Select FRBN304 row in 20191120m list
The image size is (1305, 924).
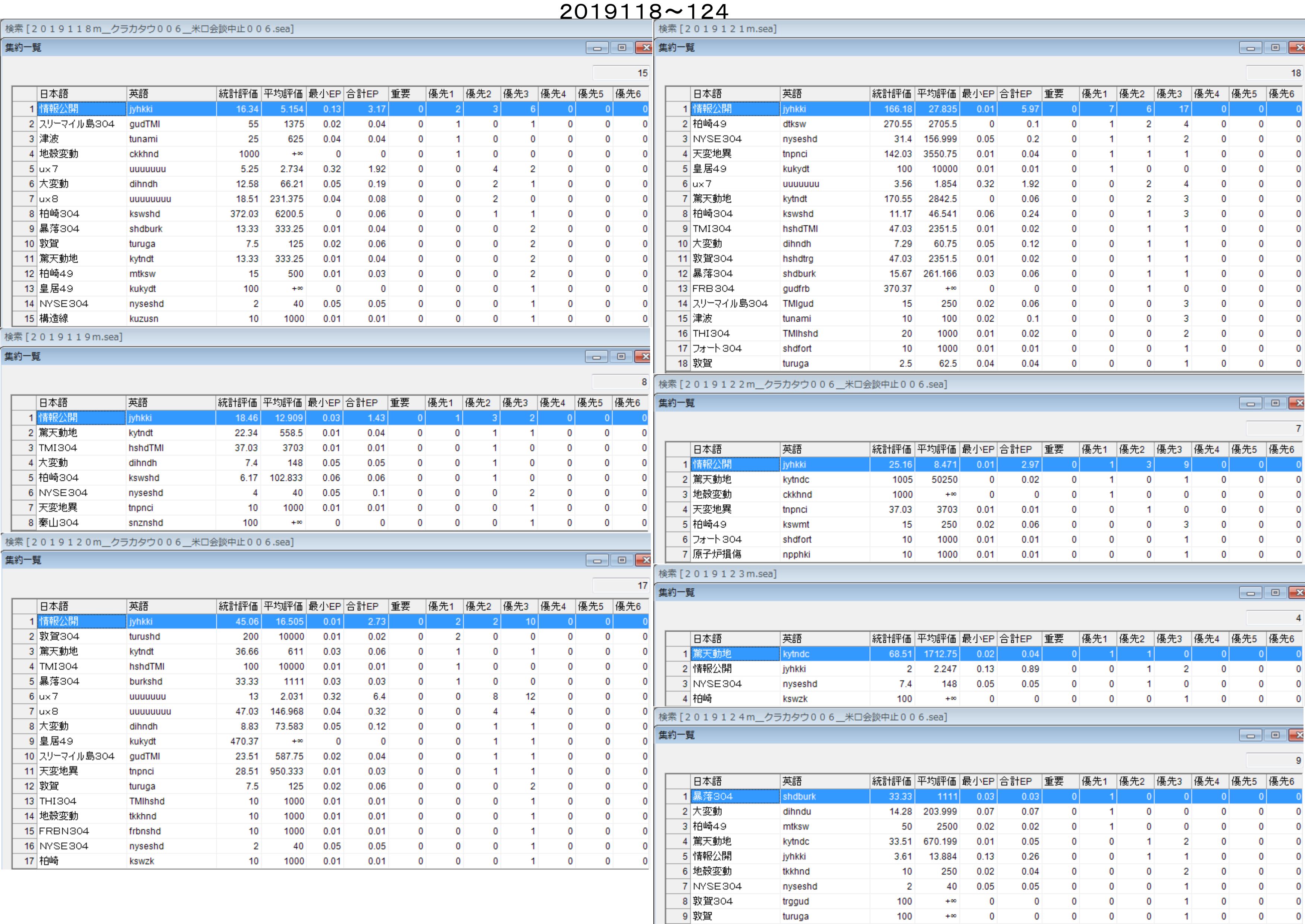tap(64, 831)
